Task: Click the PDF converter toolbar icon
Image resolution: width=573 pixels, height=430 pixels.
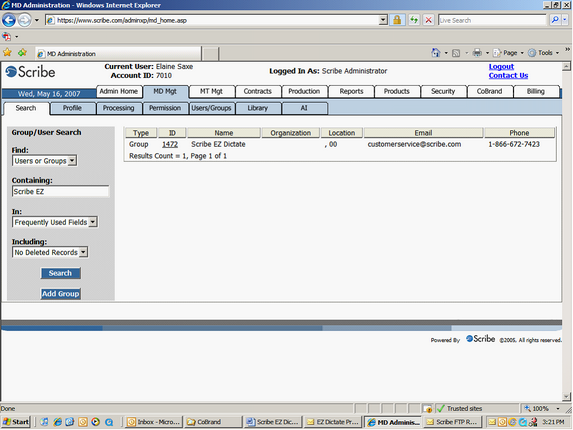Action: click(7, 37)
